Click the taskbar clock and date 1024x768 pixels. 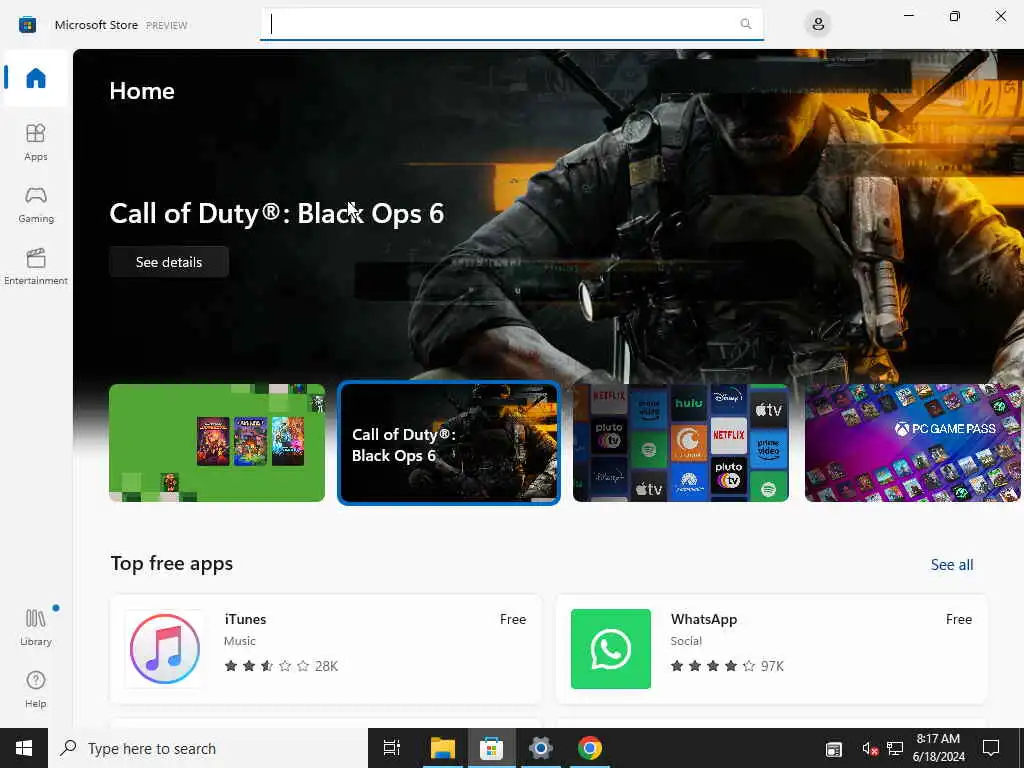[938, 748]
